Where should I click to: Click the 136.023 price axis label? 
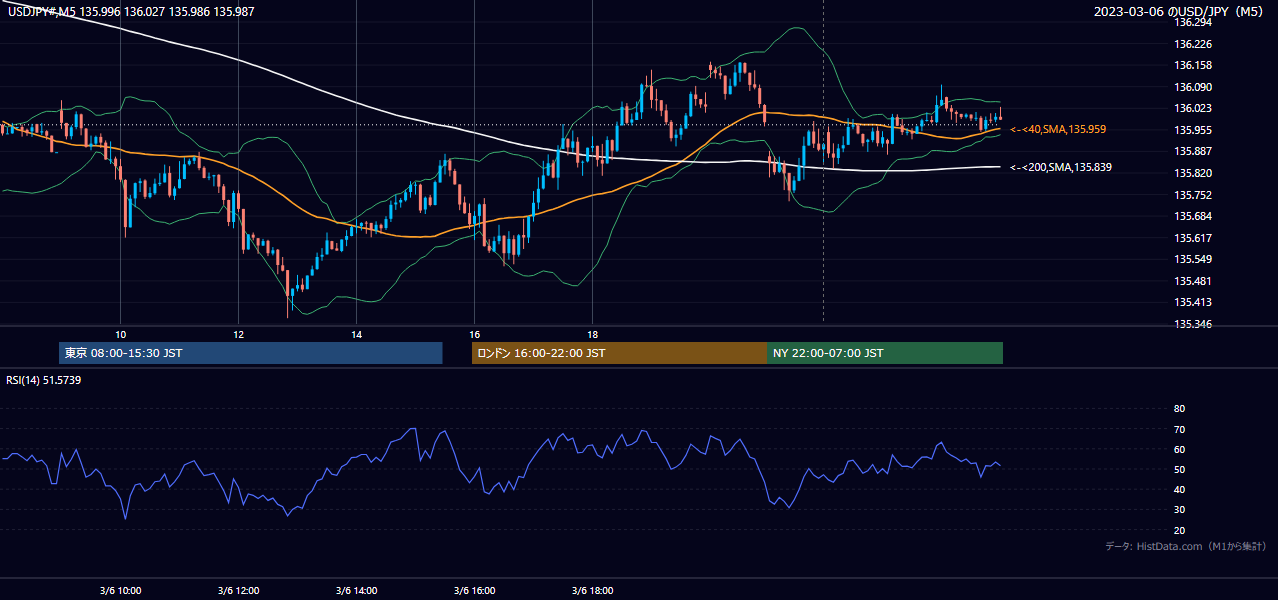pos(1192,108)
